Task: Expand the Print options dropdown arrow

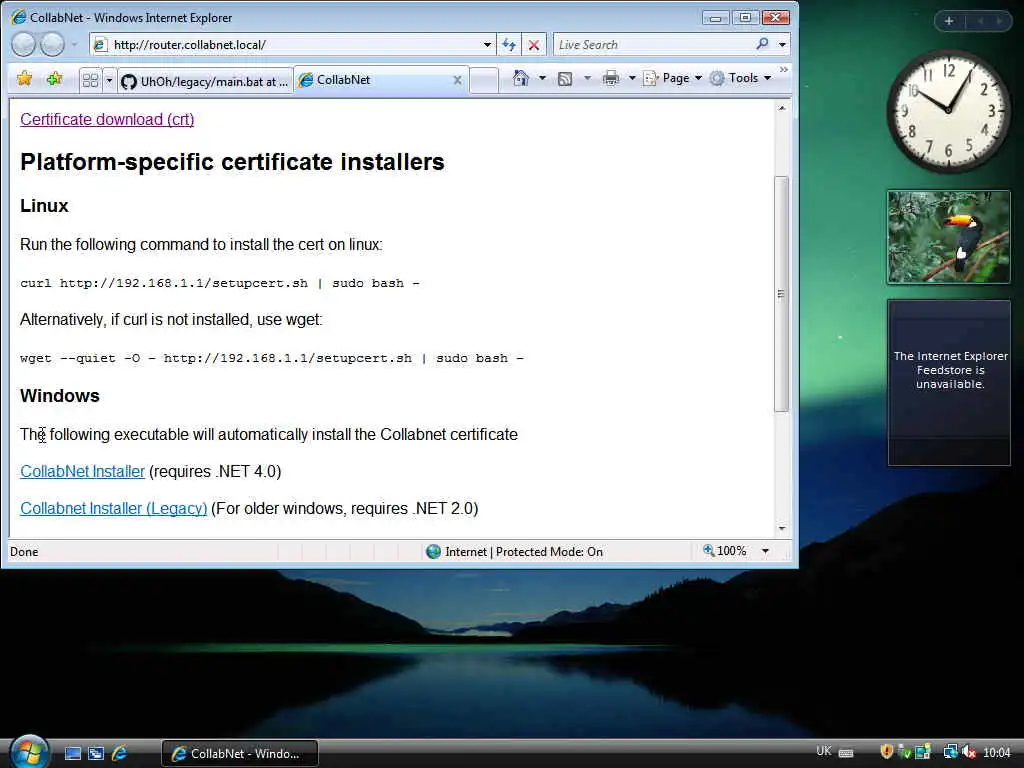Action: (632, 78)
